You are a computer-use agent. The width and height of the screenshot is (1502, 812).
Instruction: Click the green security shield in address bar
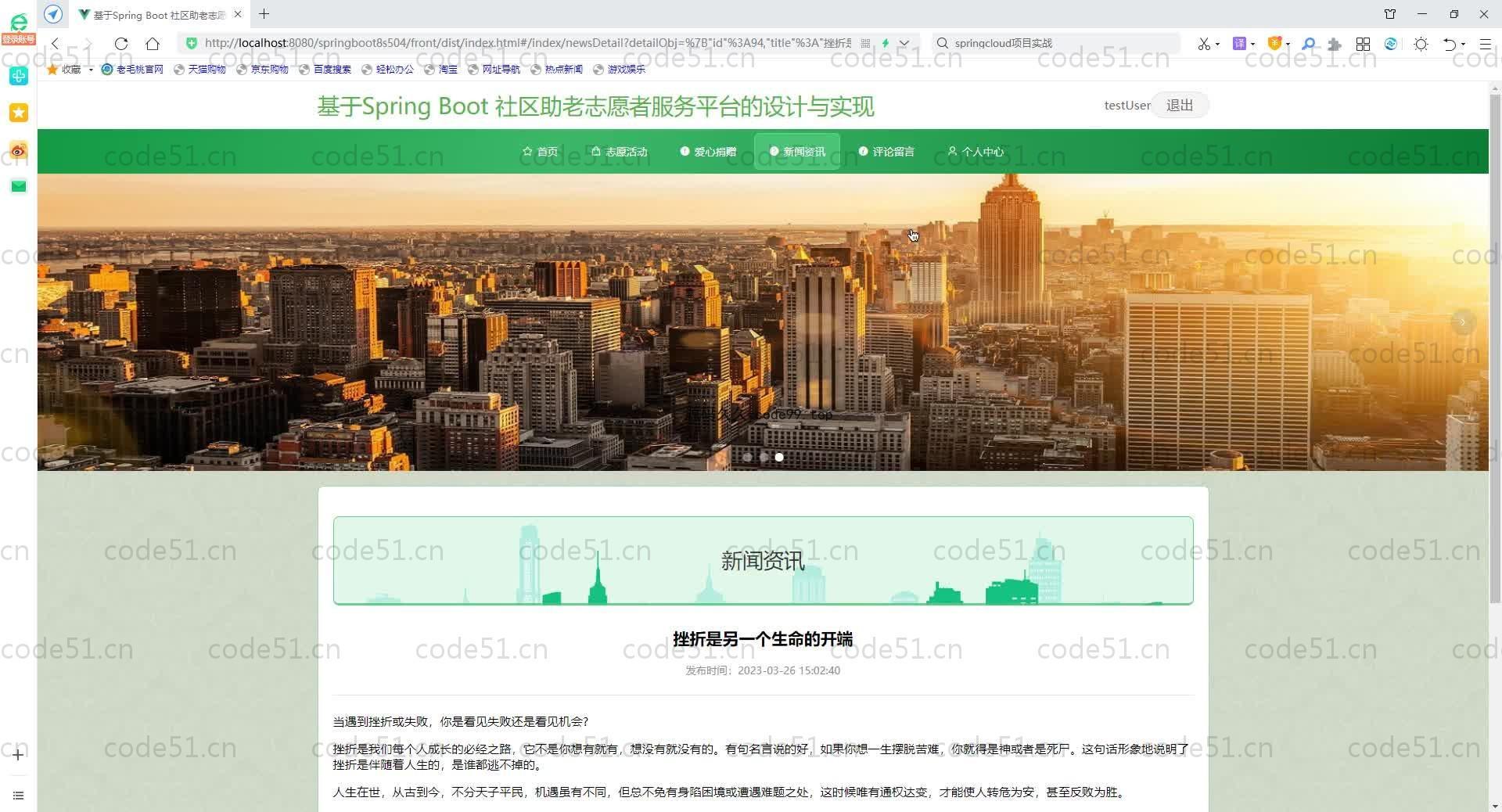tap(192, 43)
